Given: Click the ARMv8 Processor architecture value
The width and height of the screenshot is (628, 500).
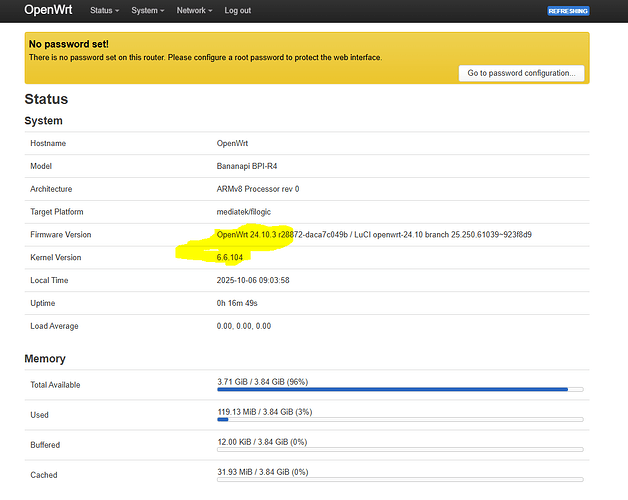Looking at the screenshot, I should click(x=258, y=189).
